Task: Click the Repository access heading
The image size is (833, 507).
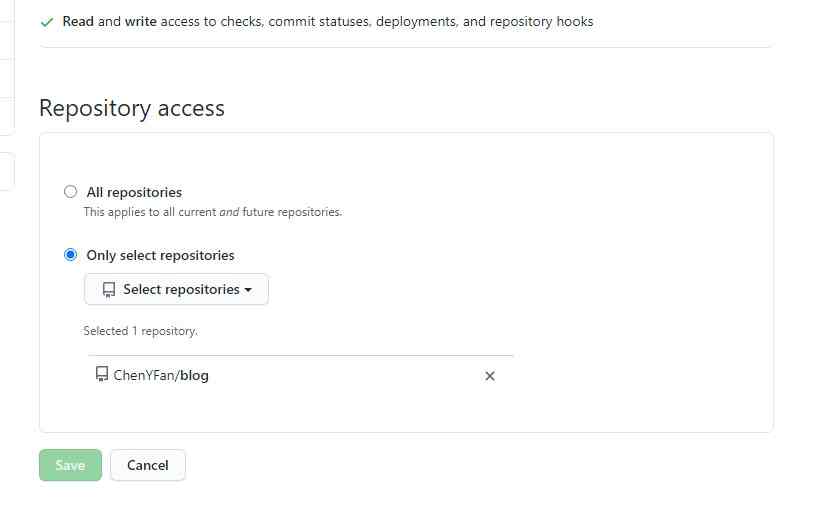Action: (132, 108)
